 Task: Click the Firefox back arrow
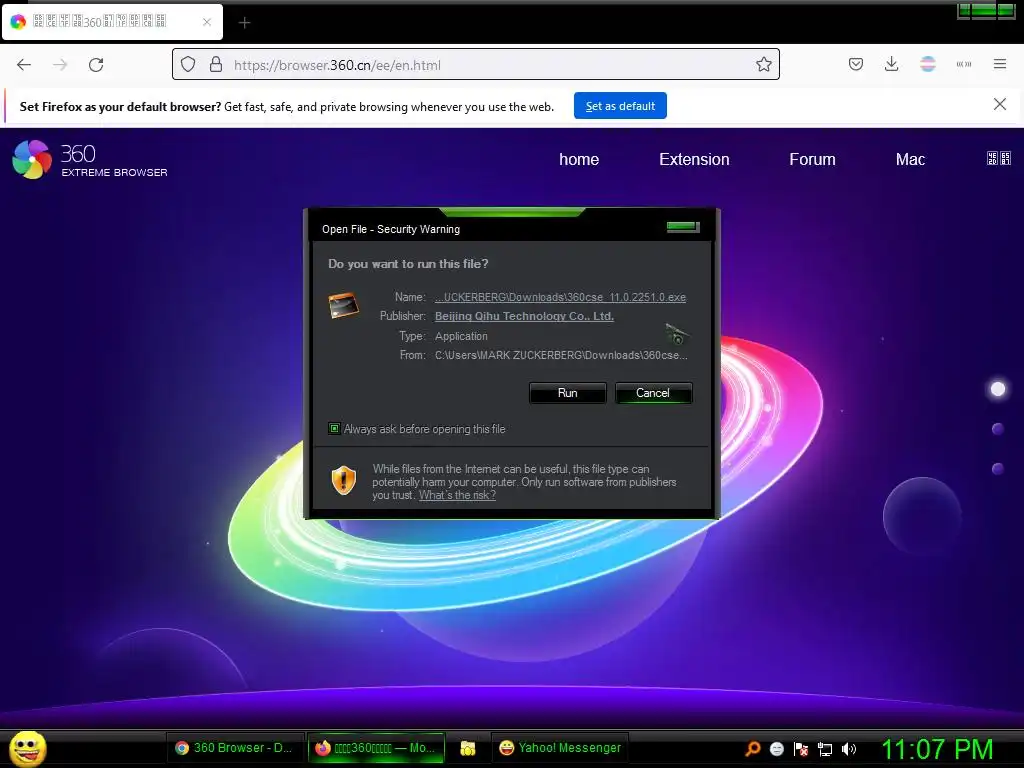click(x=24, y=65)
